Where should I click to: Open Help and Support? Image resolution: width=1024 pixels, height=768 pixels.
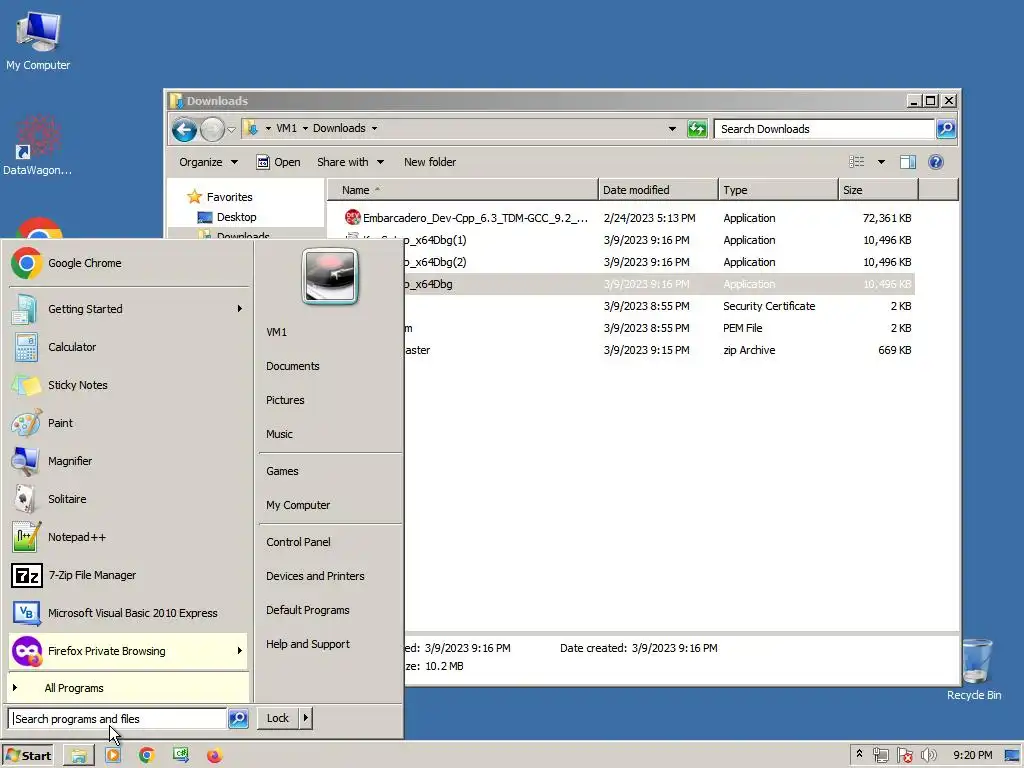tap(308, 644)
